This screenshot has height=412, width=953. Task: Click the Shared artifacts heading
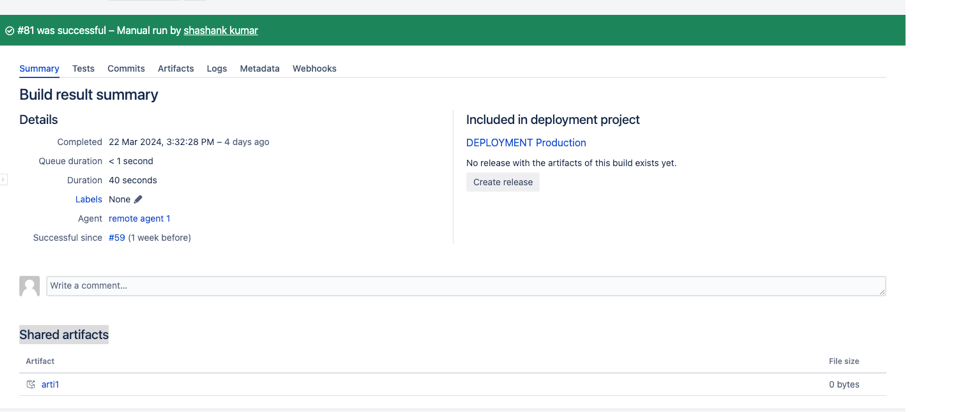pyautogui.click(x=64, y=335)
